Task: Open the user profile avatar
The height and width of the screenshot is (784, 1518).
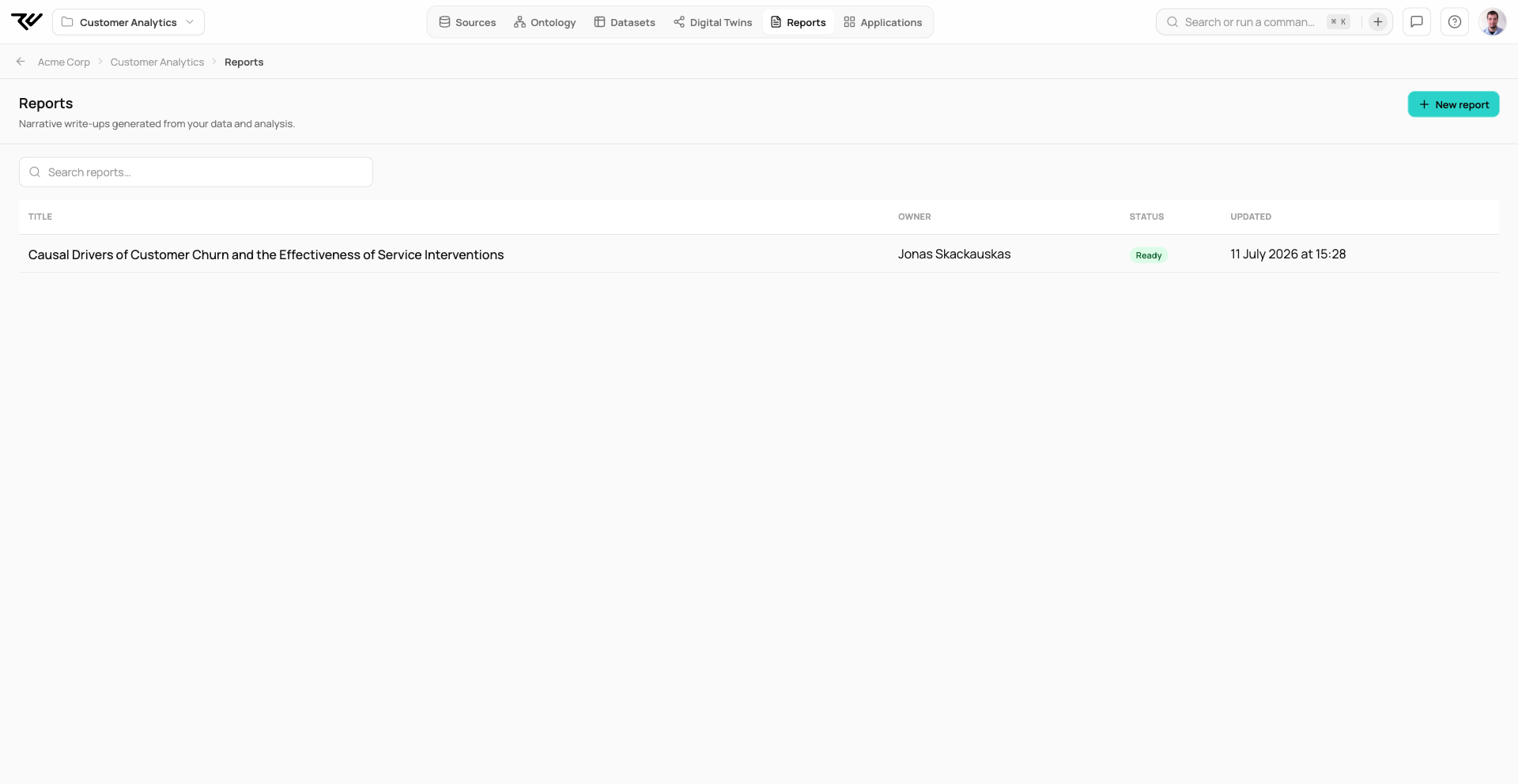Action: (x=1493, y=22)
